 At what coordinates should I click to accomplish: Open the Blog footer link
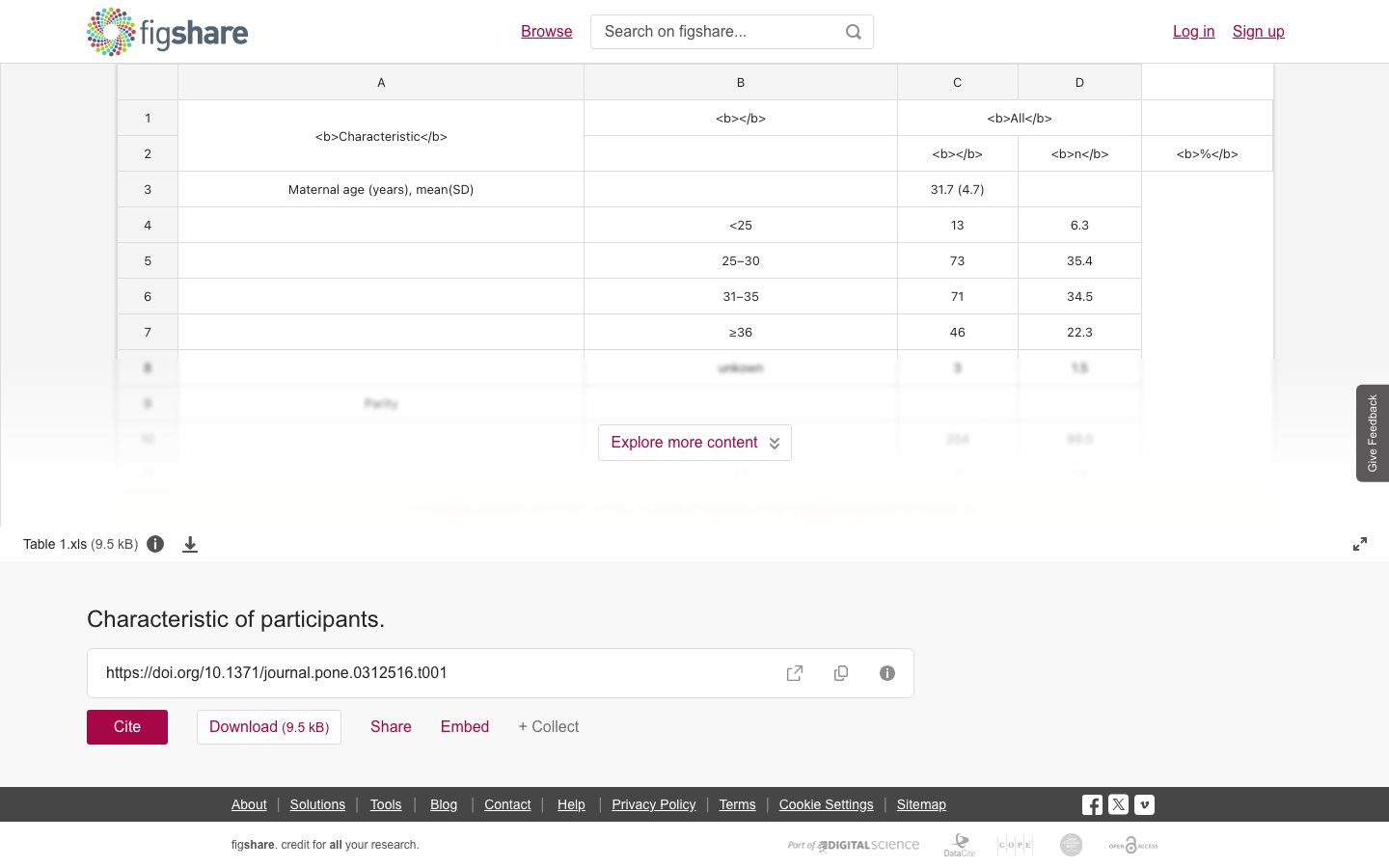point(444,804)
